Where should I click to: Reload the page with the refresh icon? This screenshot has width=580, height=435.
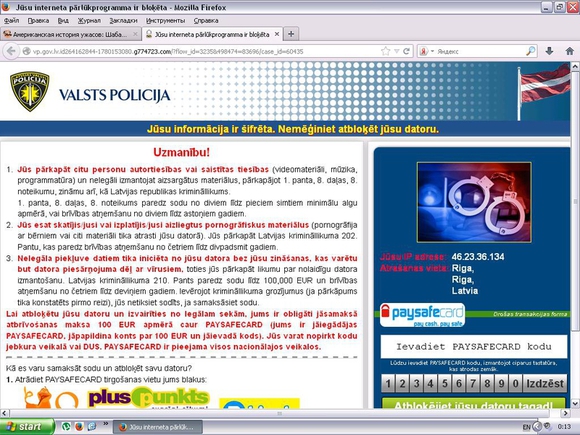click(406, 51)
